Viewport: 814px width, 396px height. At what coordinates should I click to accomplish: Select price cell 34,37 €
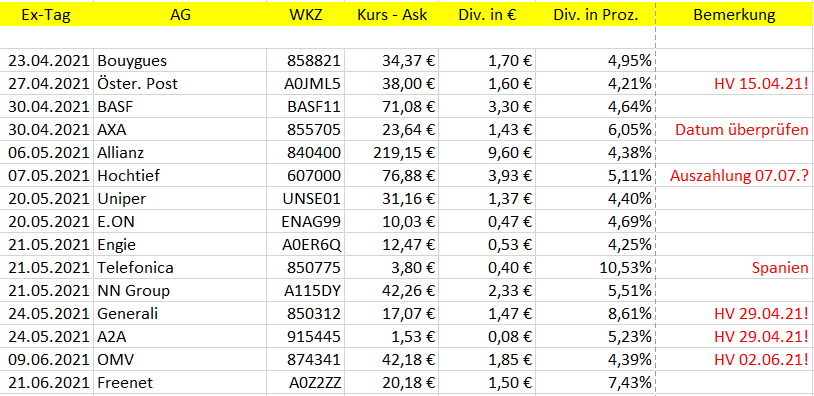coord(392,61)
